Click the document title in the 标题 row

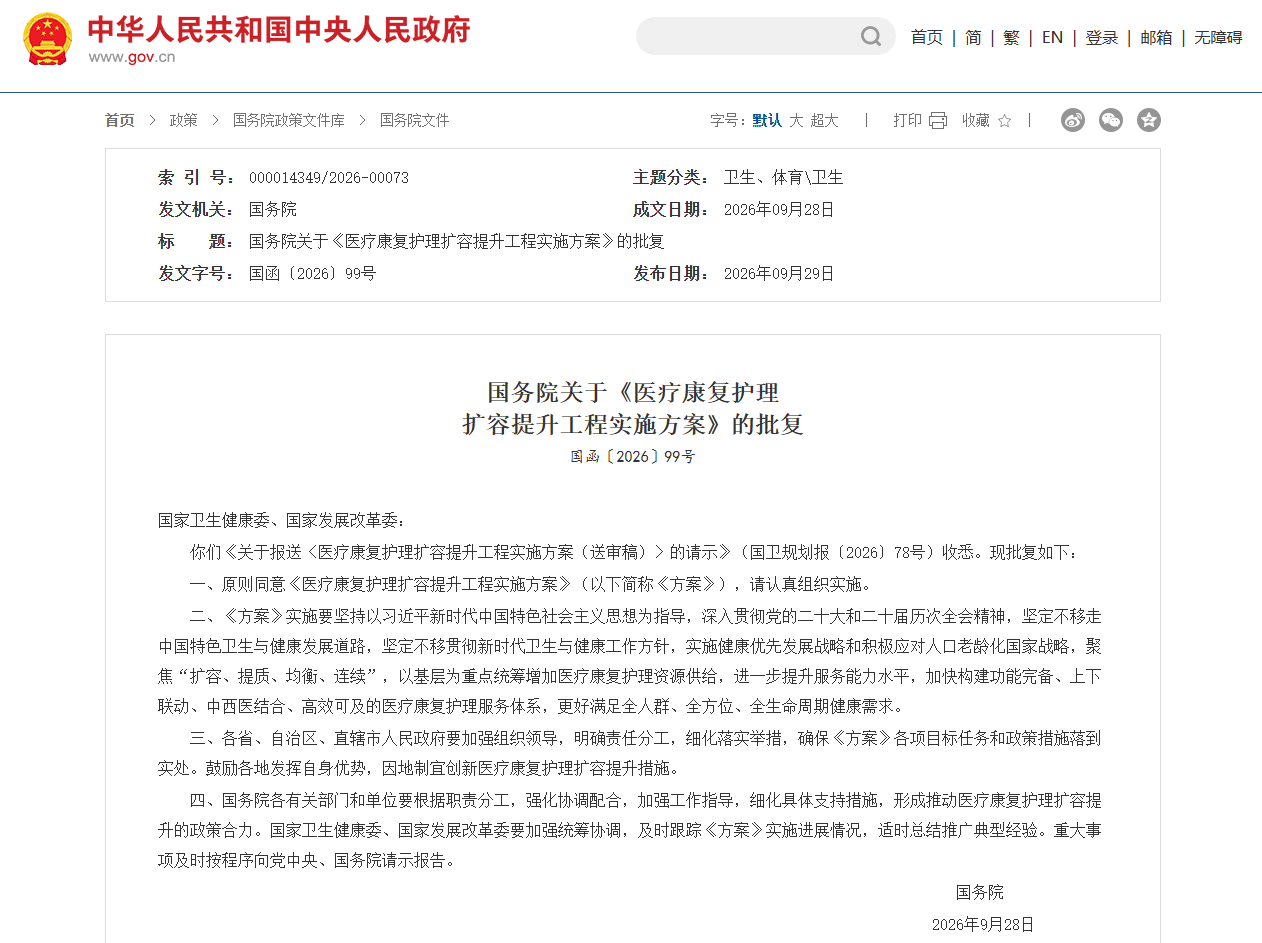tap(457, 242)
